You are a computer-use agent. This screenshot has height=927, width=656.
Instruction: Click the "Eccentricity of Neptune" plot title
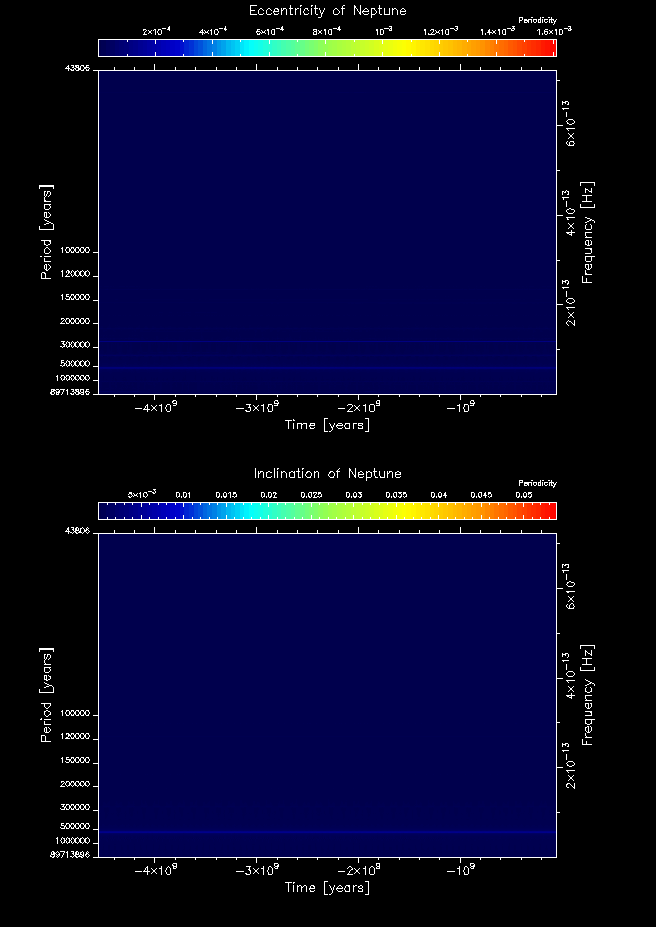coord(327,11)
